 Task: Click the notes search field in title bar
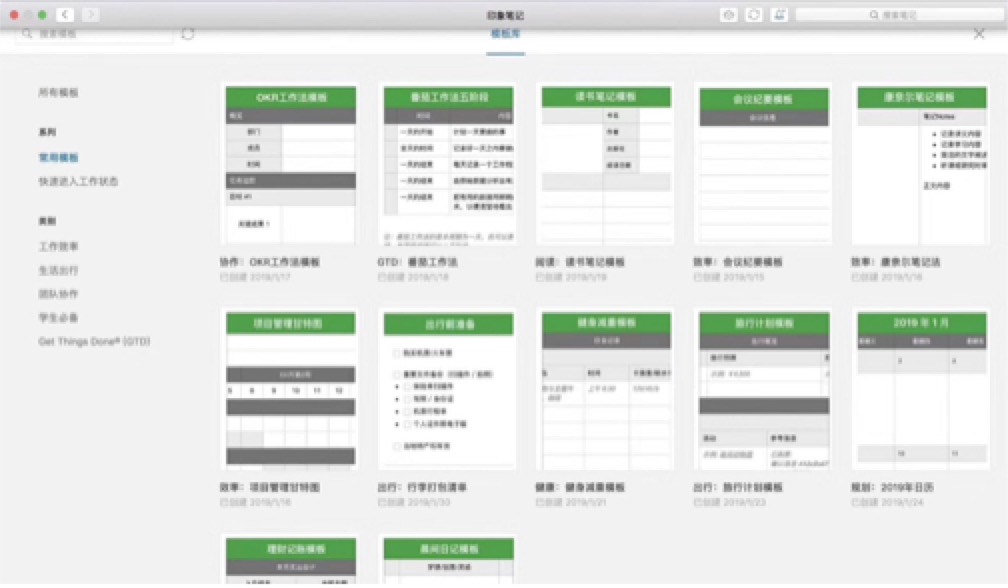(x=900, y=14)
